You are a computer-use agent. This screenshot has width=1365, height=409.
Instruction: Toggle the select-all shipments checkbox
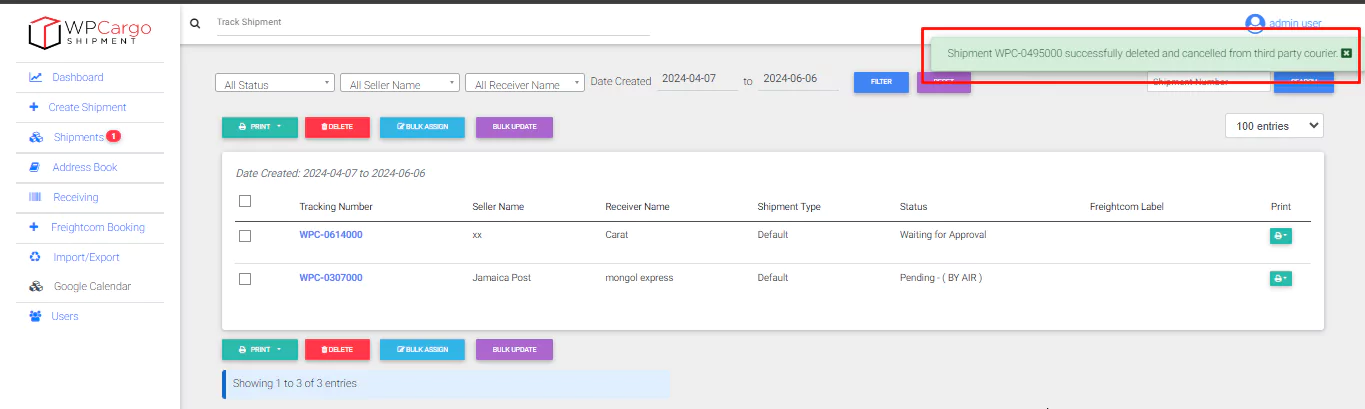245,201
